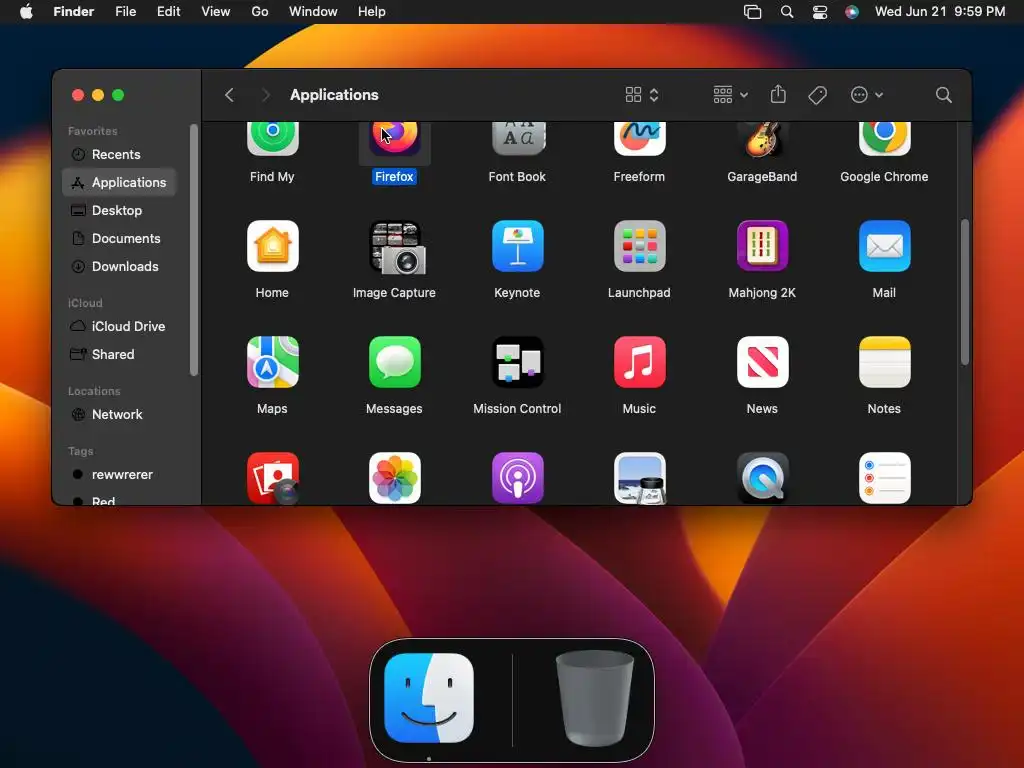Select the Image Capture app icon
Viewport: 1024px width, 768px height.
(397, 248)
